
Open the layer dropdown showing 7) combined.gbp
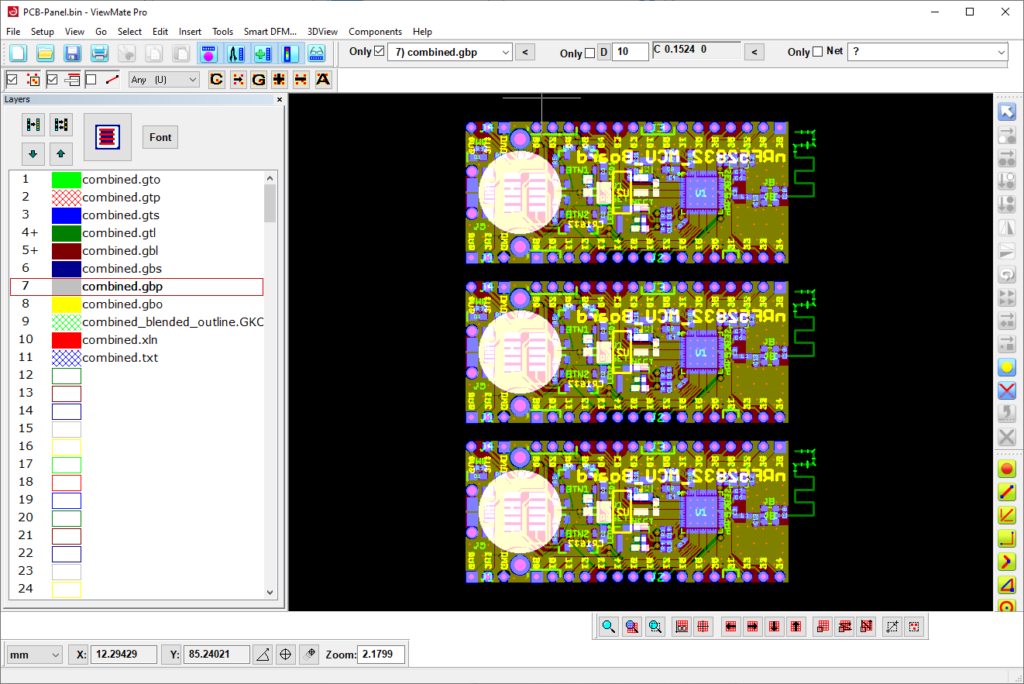(449, 52)
